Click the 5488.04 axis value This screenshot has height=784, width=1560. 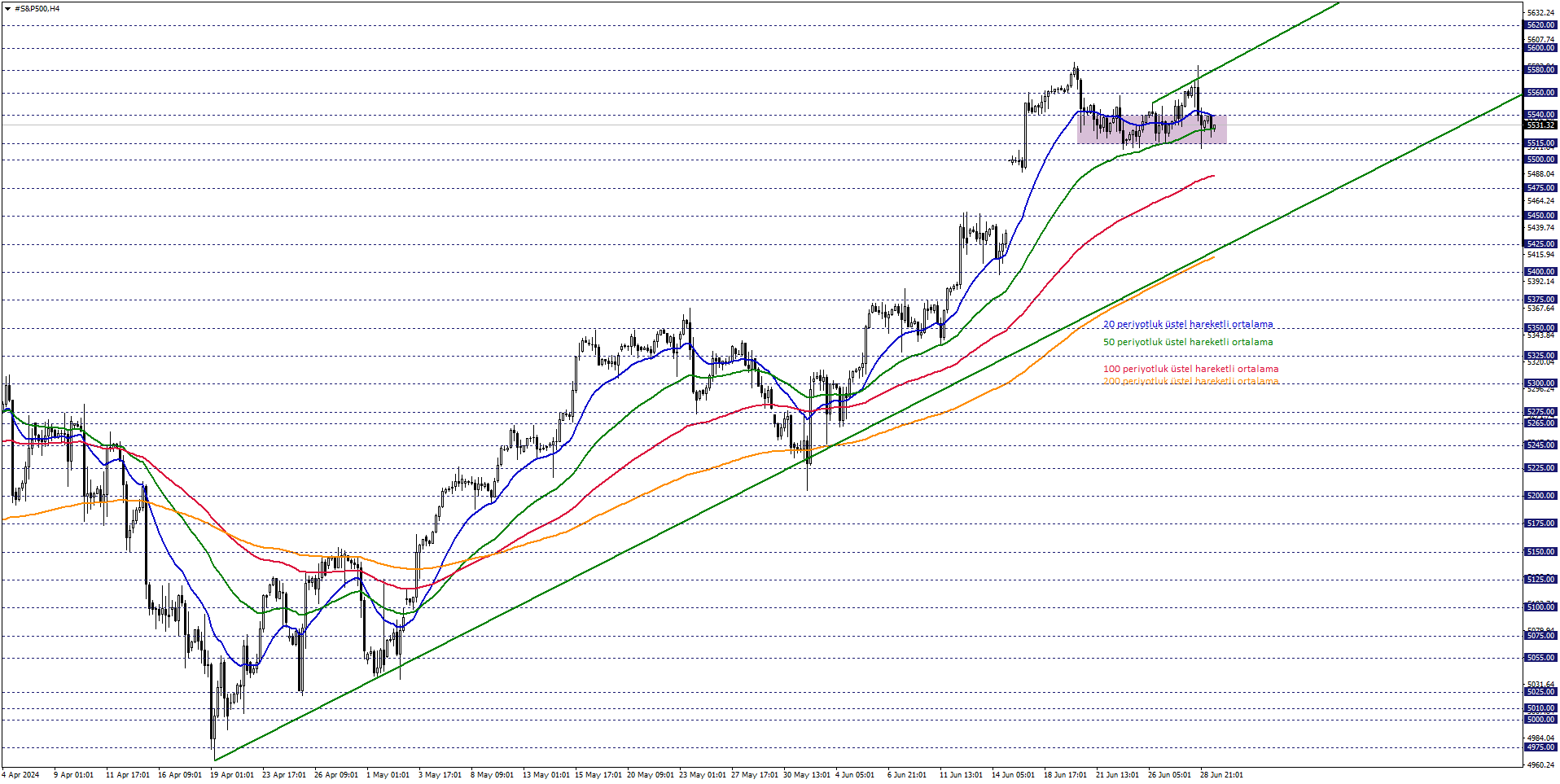[1540, 174]
